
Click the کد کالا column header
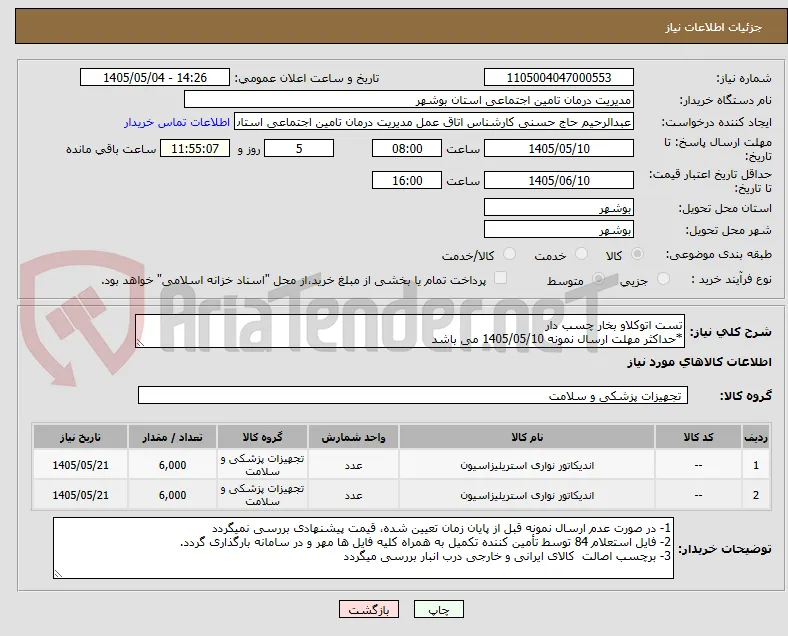coord(698,437)
